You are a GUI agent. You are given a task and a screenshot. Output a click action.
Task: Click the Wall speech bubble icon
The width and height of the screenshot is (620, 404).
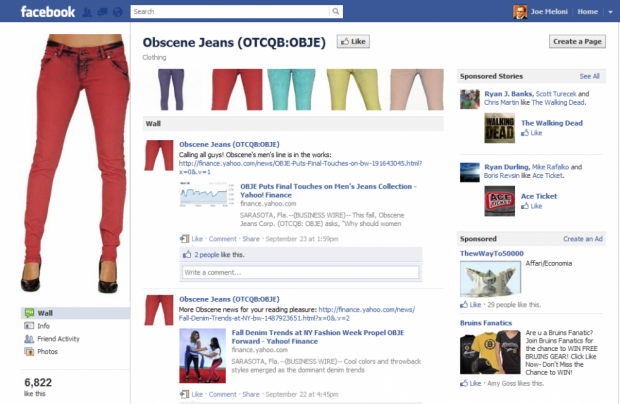[x=29, y=313]
